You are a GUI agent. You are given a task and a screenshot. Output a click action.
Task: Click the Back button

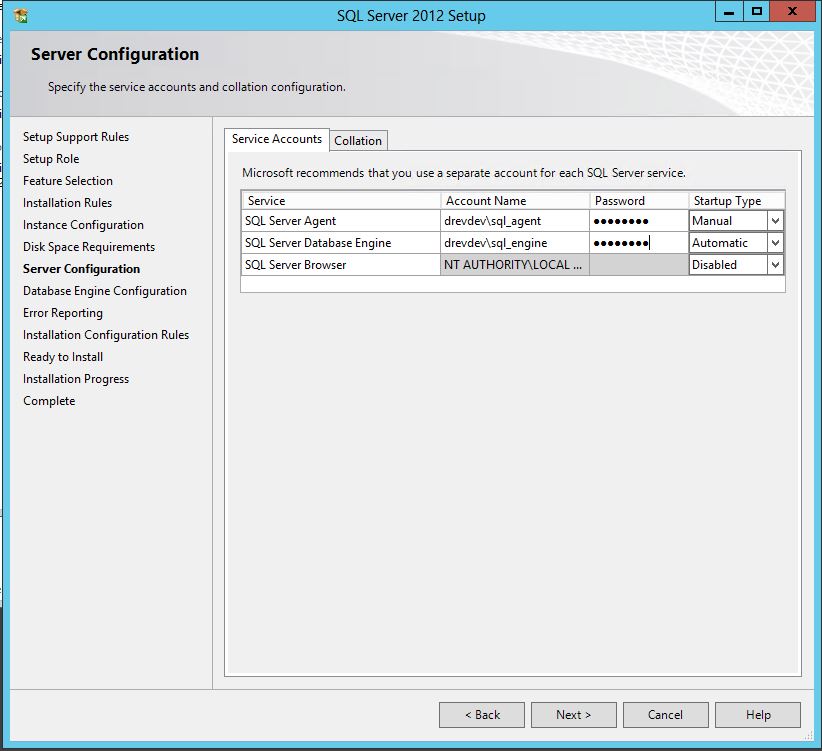[x=482, y=715]
